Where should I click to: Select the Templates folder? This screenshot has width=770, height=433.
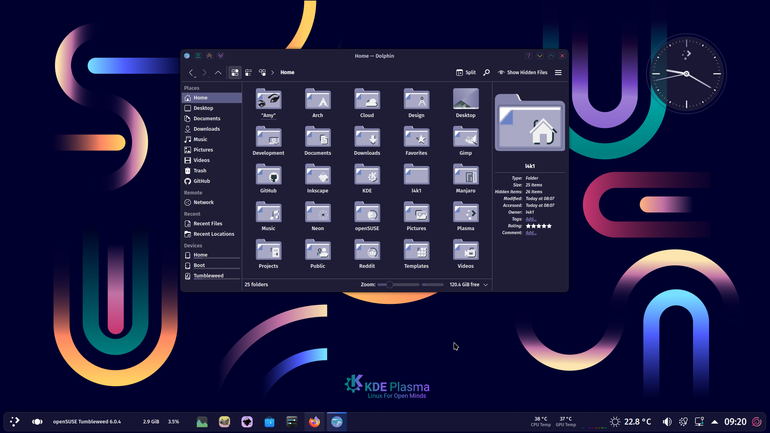pos(416,254)
